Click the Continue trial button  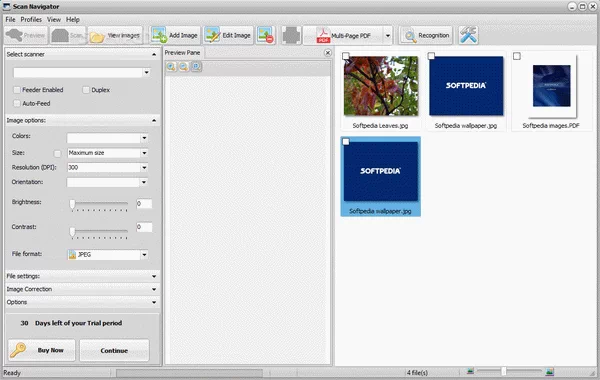(114, 350)
